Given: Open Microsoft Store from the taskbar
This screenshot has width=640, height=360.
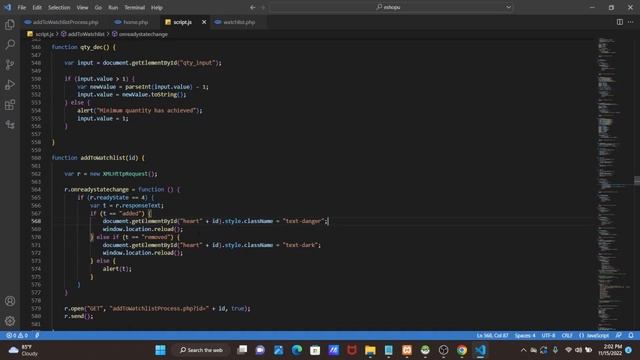Looking at the screenshot, I should [315, 350].
